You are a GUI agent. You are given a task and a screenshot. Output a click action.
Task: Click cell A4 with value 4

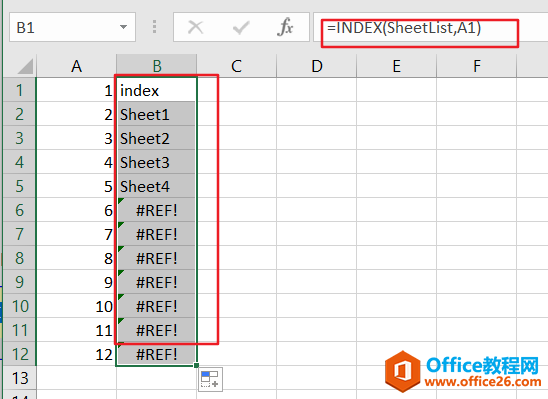(76, 162)
